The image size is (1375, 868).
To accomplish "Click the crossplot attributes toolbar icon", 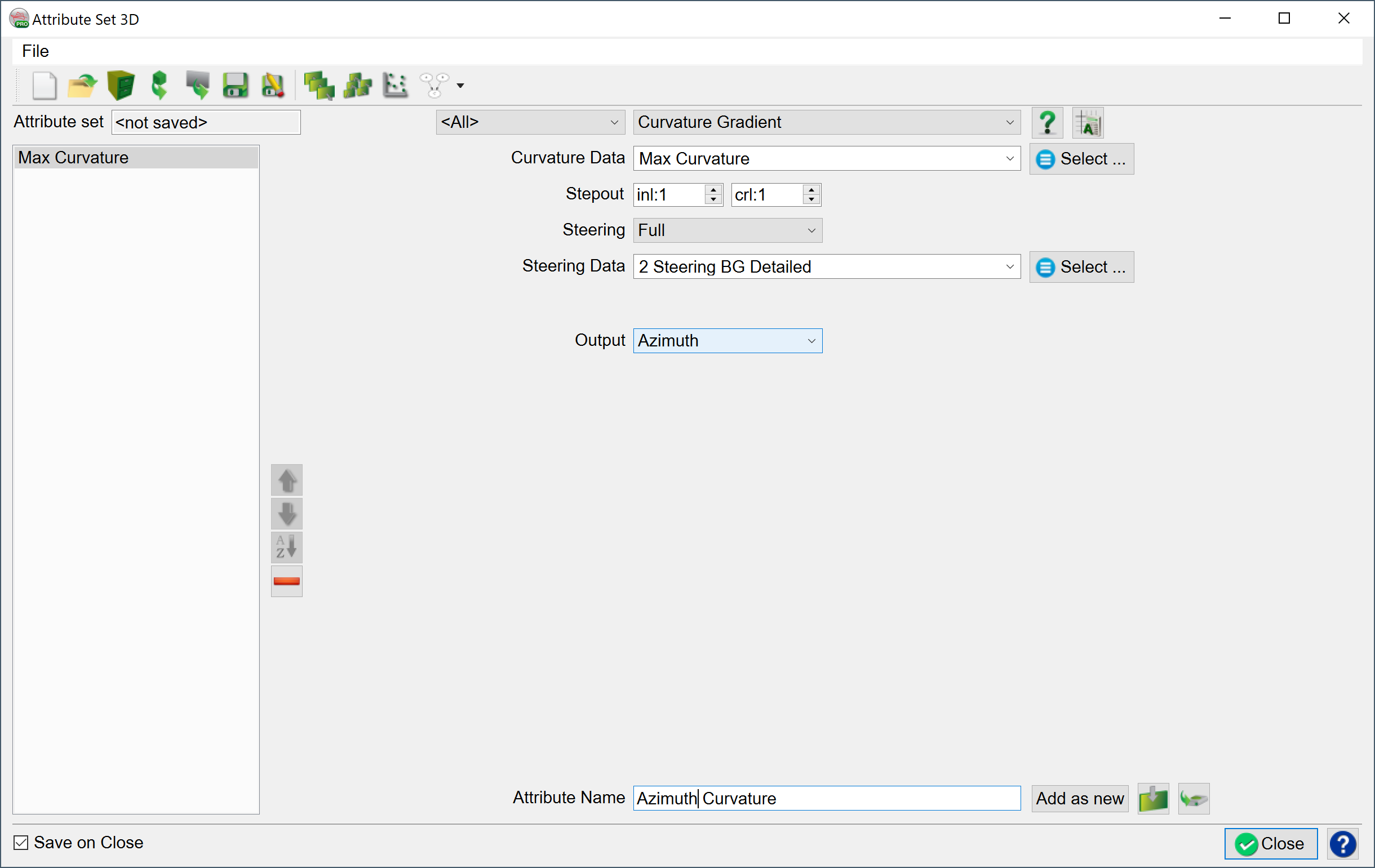I will coord(395,86).
